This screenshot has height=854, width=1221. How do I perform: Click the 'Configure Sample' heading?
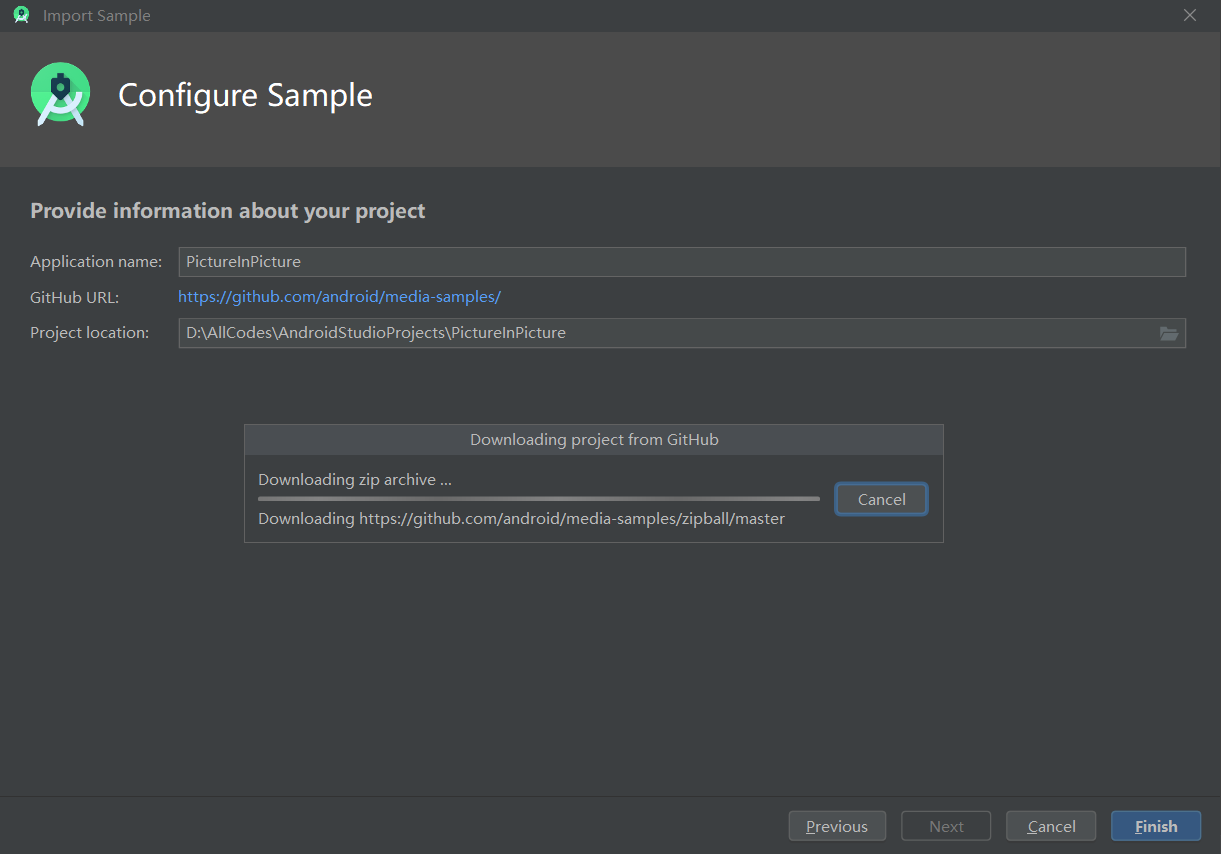coord(246,95)
